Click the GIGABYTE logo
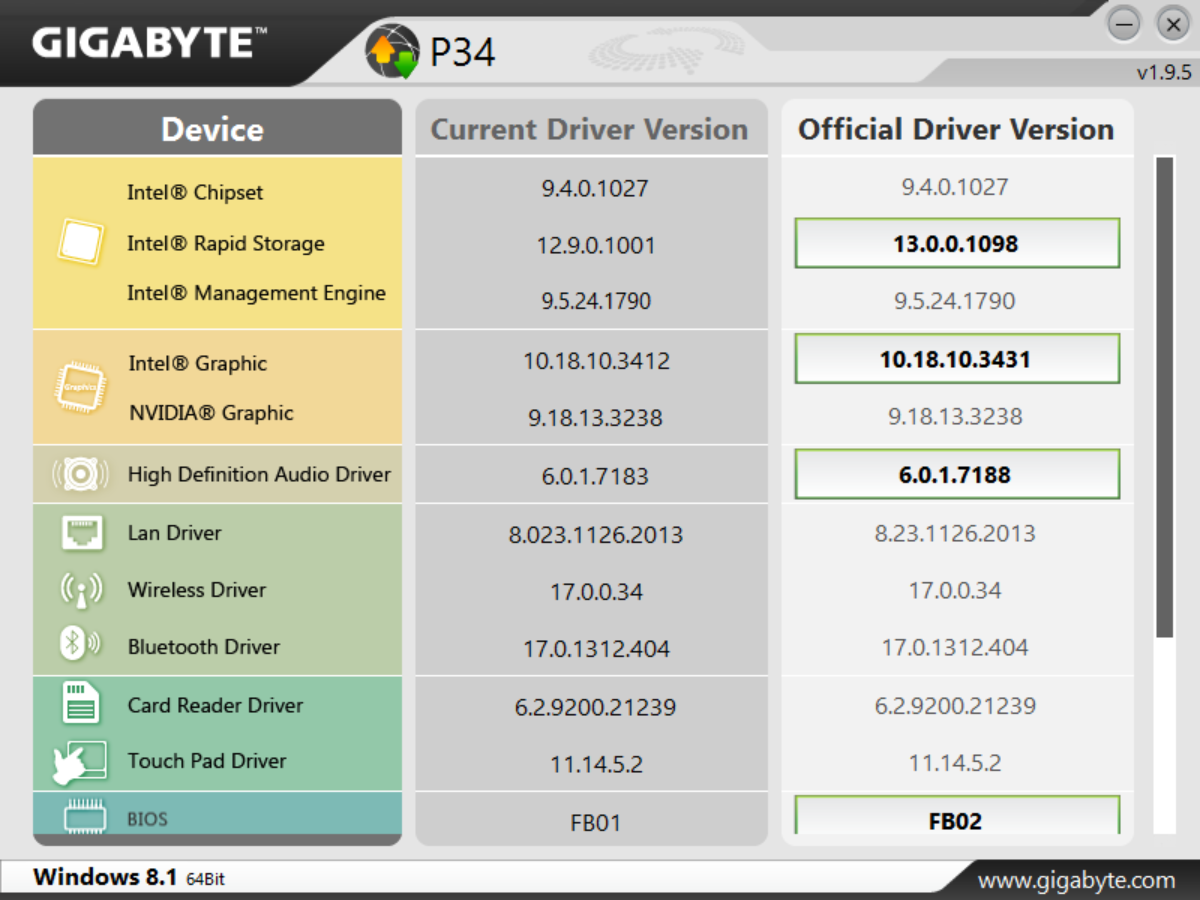Screen dimensions: 1200x900 (150, 43)
